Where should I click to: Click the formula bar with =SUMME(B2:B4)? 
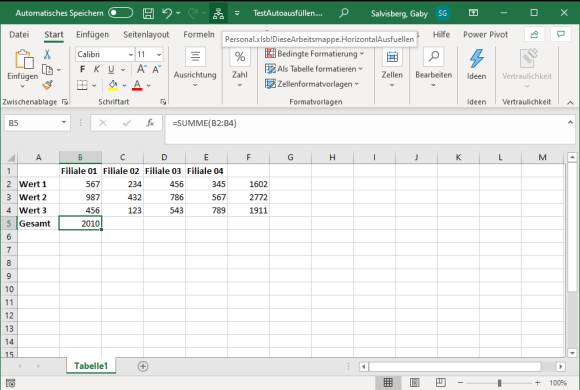click(366, 128)
